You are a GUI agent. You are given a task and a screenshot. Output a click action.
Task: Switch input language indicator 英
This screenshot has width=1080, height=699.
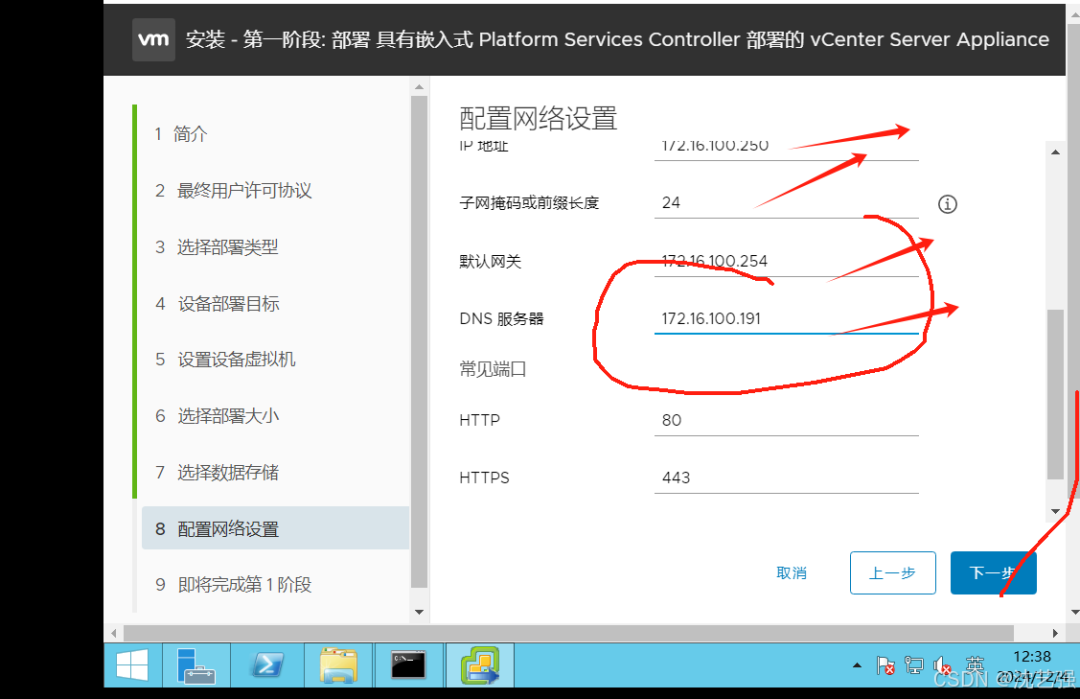(975, 665)
